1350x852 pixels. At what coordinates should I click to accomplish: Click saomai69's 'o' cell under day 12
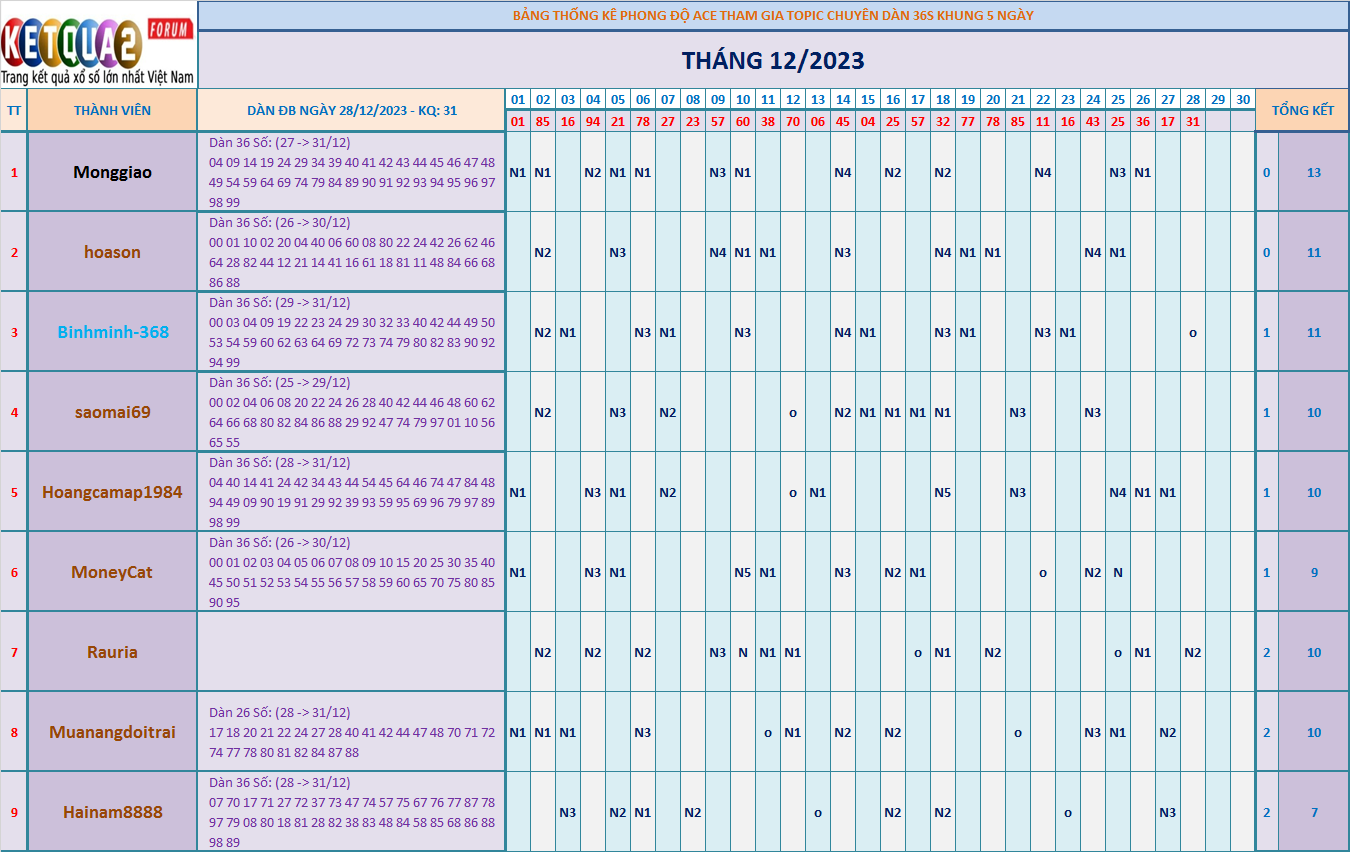coord(793,412)
